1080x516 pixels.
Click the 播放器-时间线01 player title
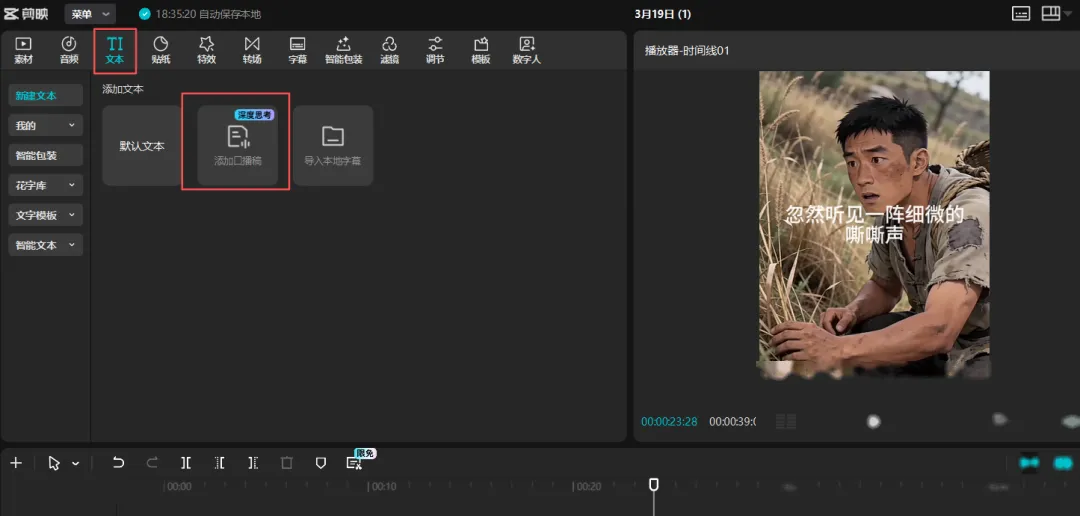(687, 50)
